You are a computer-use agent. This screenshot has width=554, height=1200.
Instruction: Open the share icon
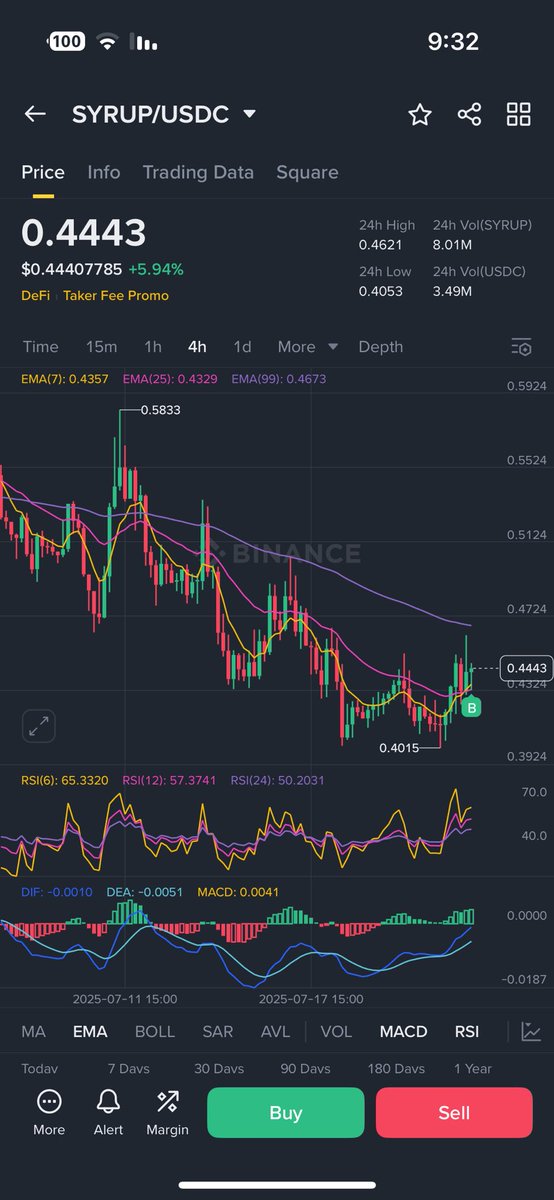[x=469, y=114]
